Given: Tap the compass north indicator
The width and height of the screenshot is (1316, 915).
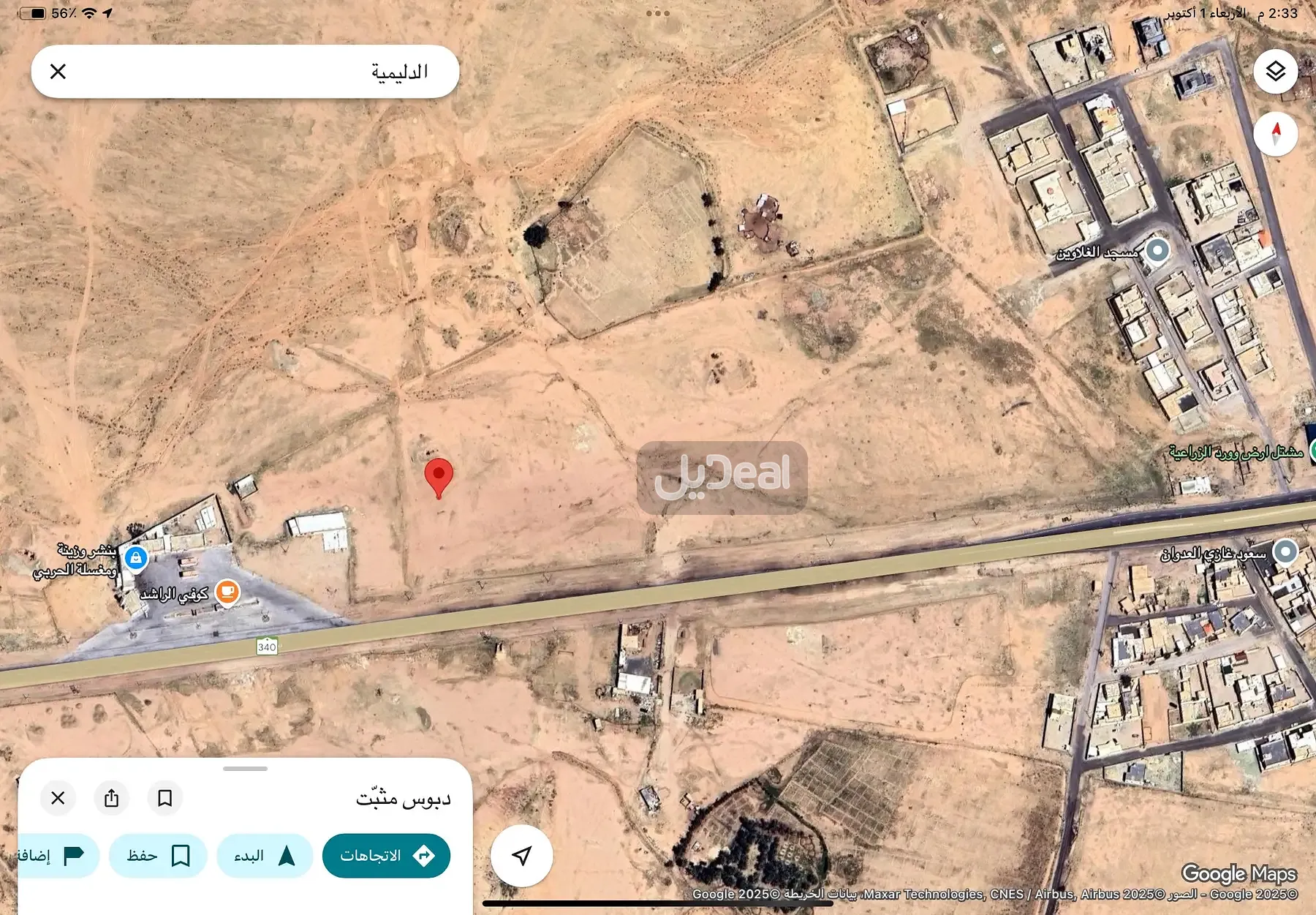Looking at the screenshot, I should coord(1276,134).
